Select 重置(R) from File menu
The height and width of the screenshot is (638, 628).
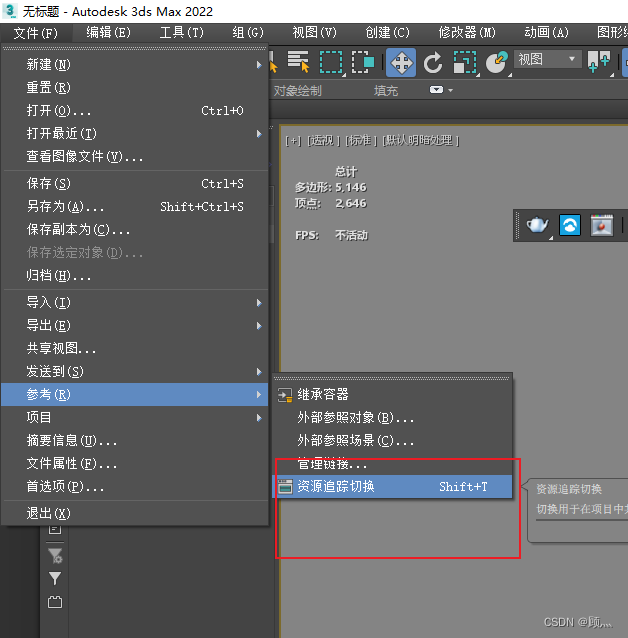pos(135,87)
